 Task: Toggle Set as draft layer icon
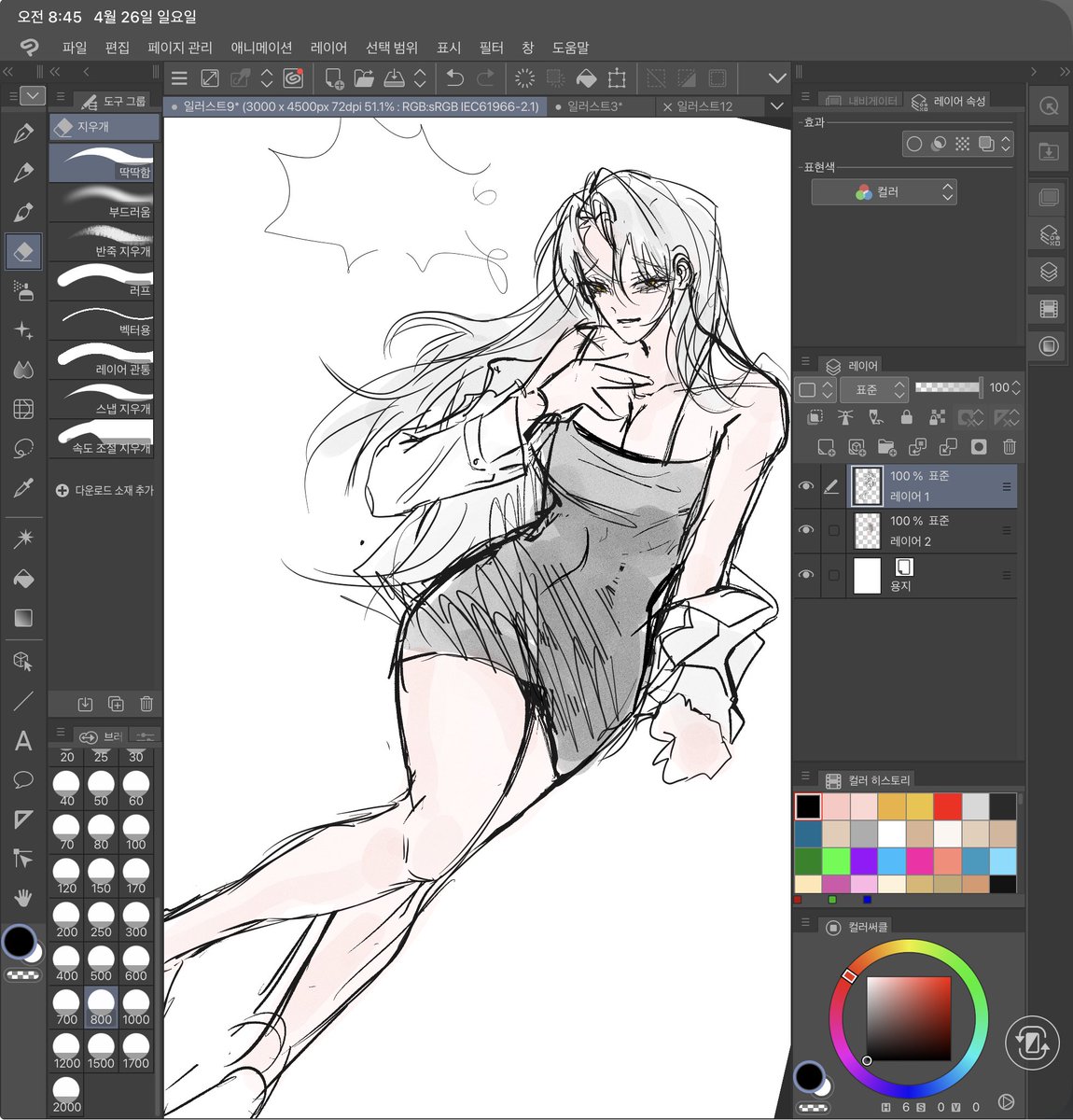coord(875,418)
